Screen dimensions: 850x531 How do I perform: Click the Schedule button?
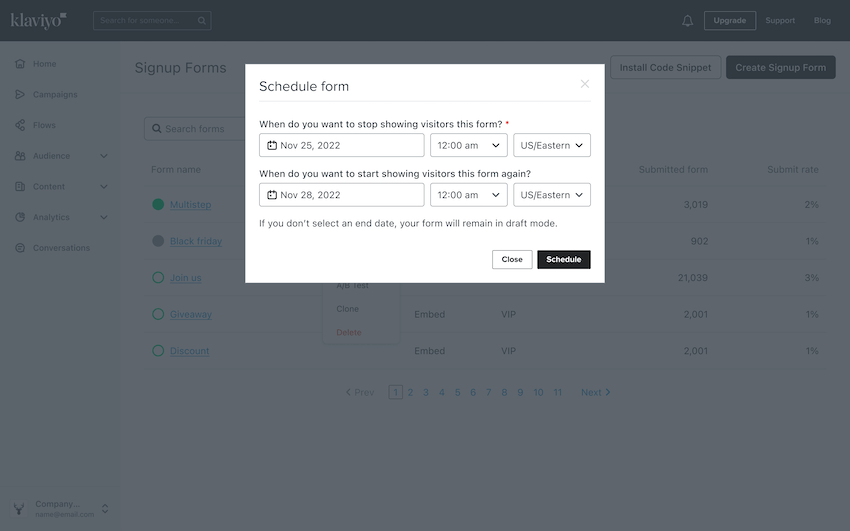click(x=564, y=260)
